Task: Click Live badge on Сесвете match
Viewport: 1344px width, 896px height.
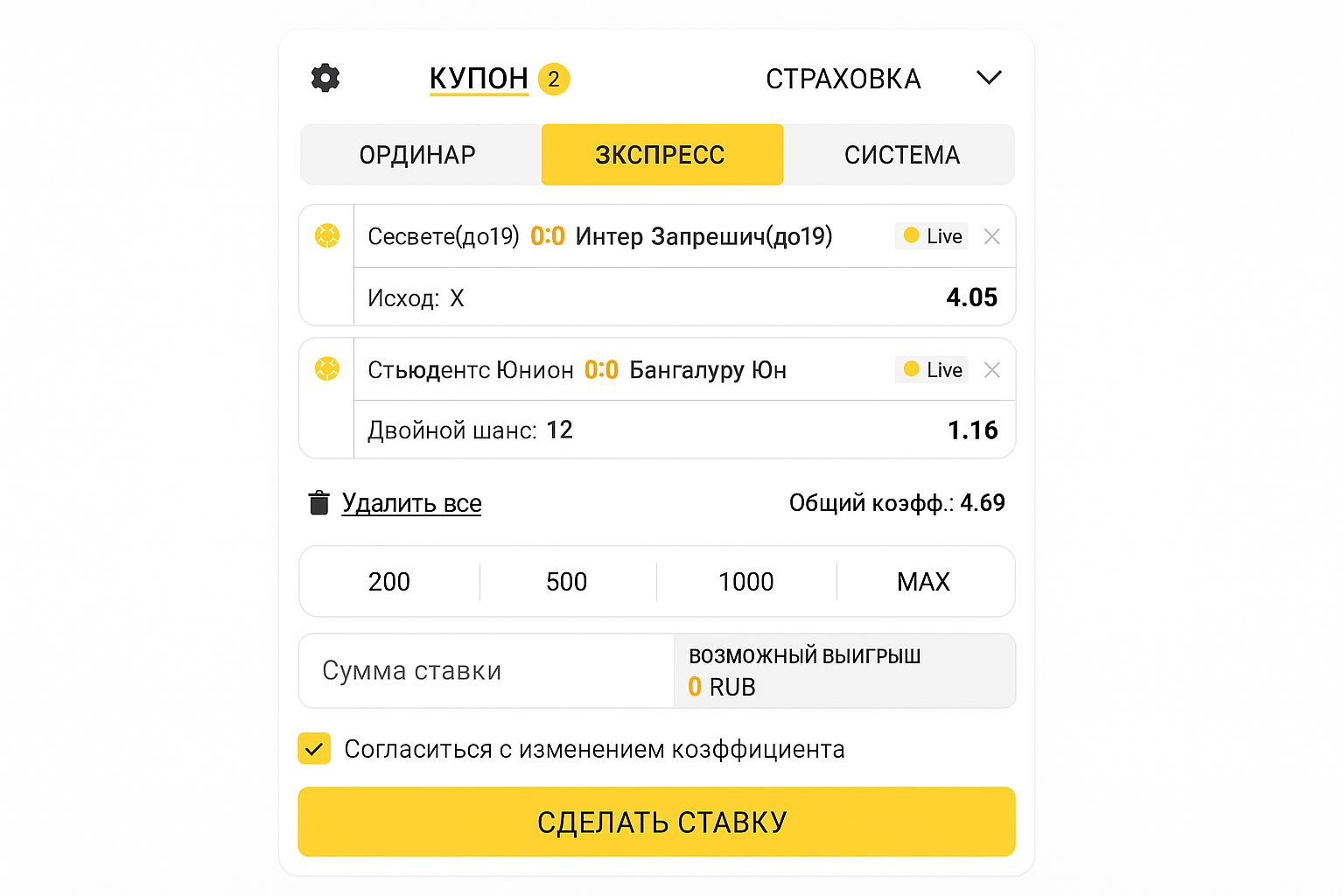Action: (x=932, y=236)
